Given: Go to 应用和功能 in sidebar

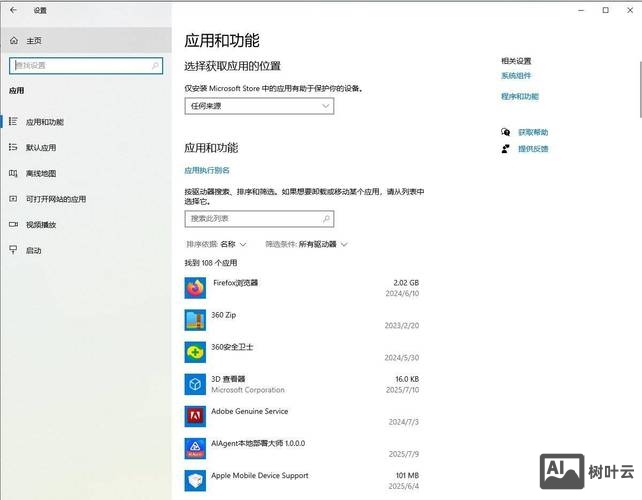Looking at the screenshot, I should (x=45, y=122).
